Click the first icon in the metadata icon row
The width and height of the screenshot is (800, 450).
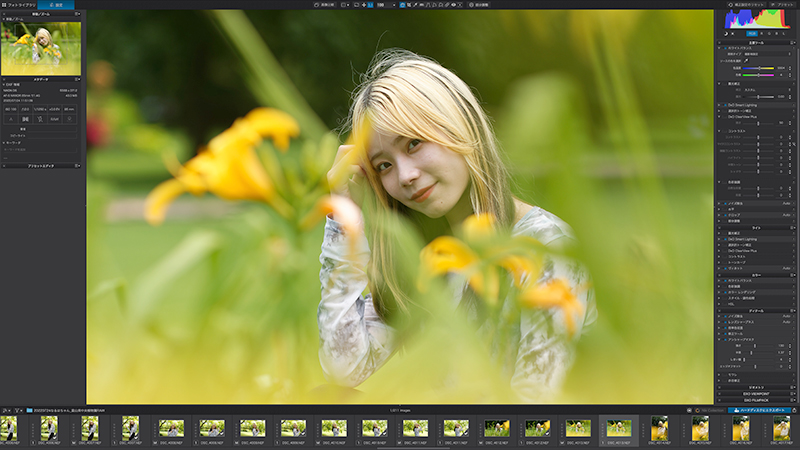click(x=11, y=119)
